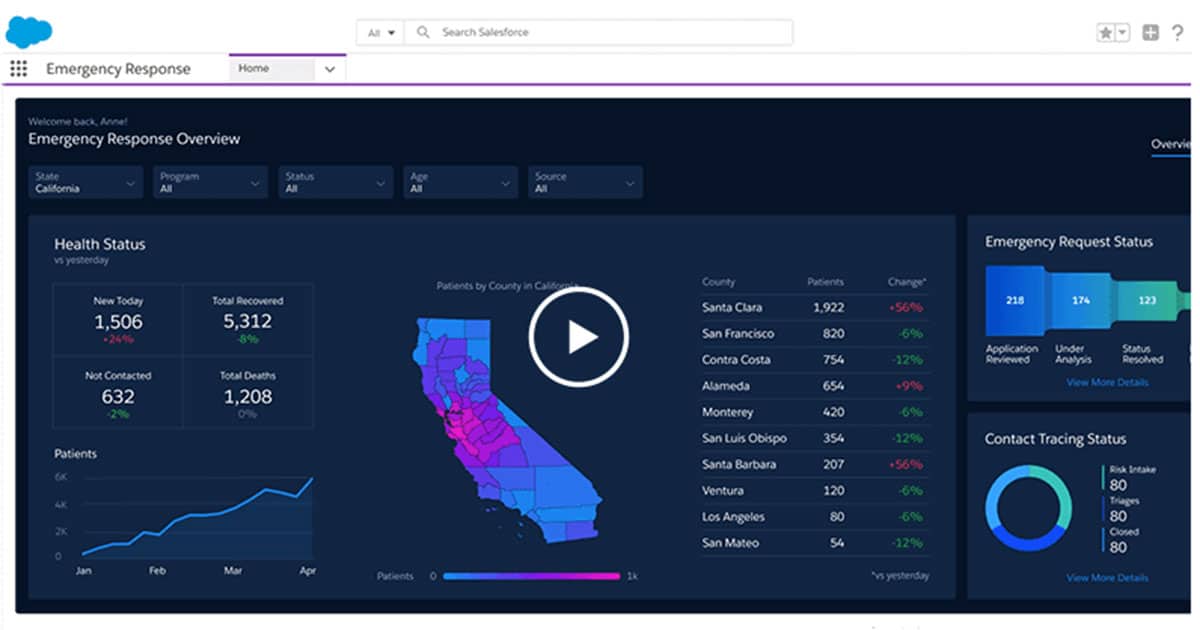Expand the State filter set to California
Image resolution: width=1200 pixels, height=630 pixels.
[x=86, y=183]
